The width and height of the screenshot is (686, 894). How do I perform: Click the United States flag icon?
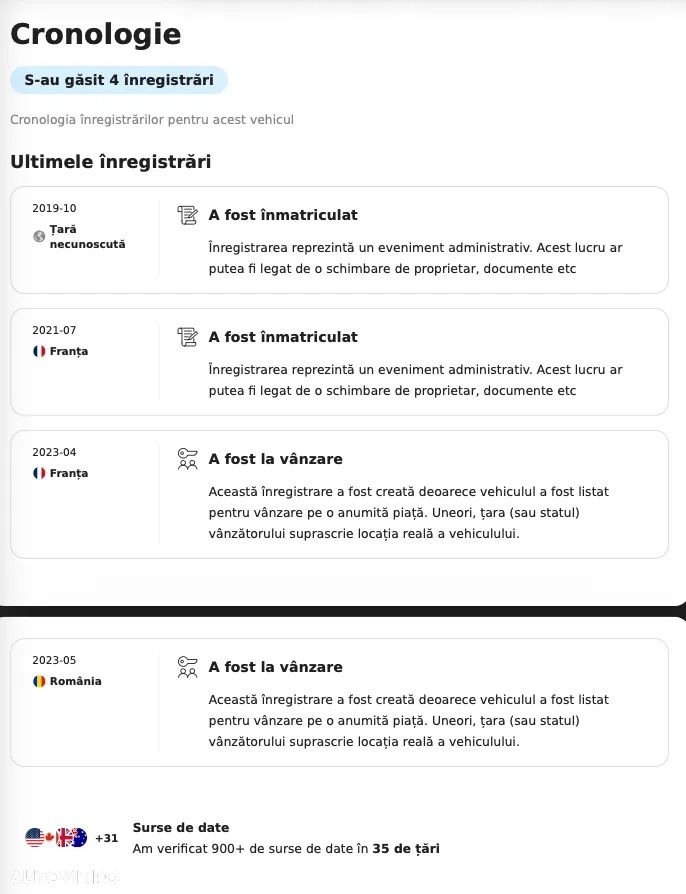coord(36,838)
